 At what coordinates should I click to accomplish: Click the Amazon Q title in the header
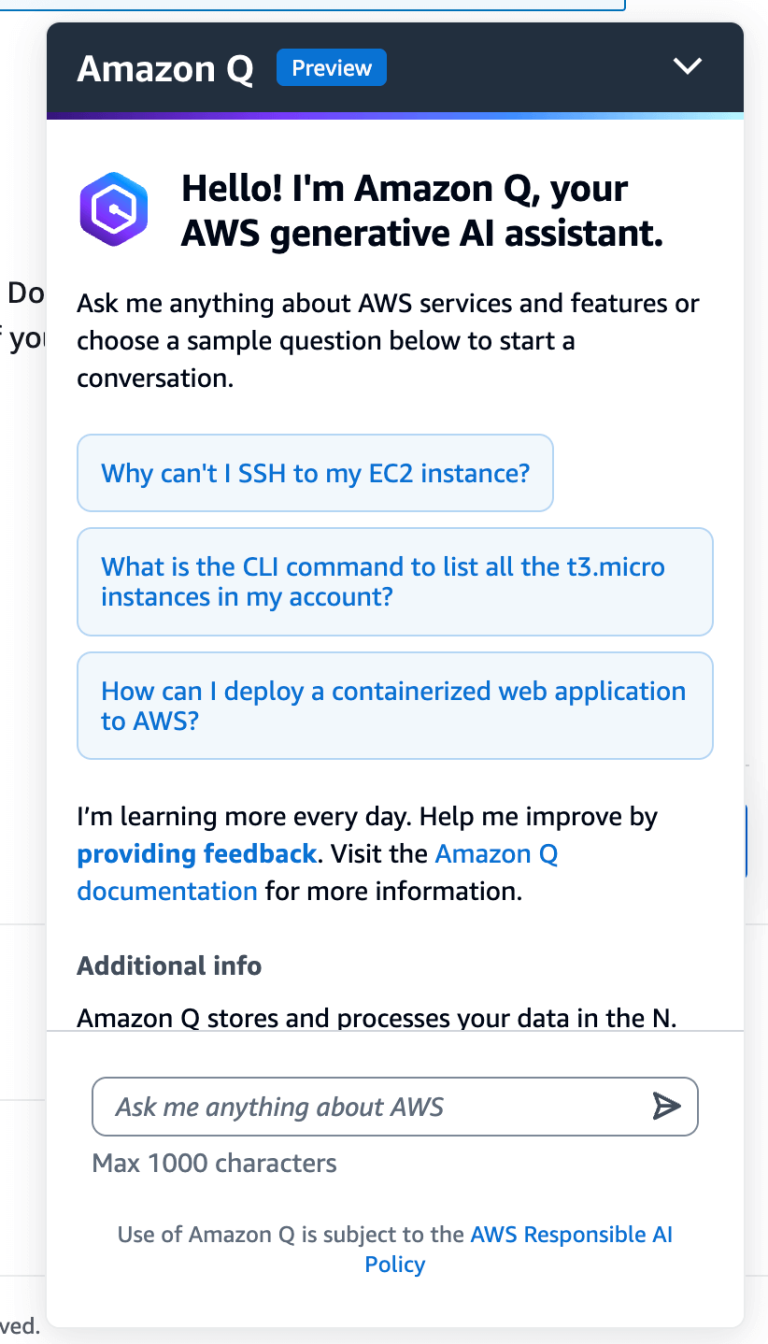tap(164, 68)
